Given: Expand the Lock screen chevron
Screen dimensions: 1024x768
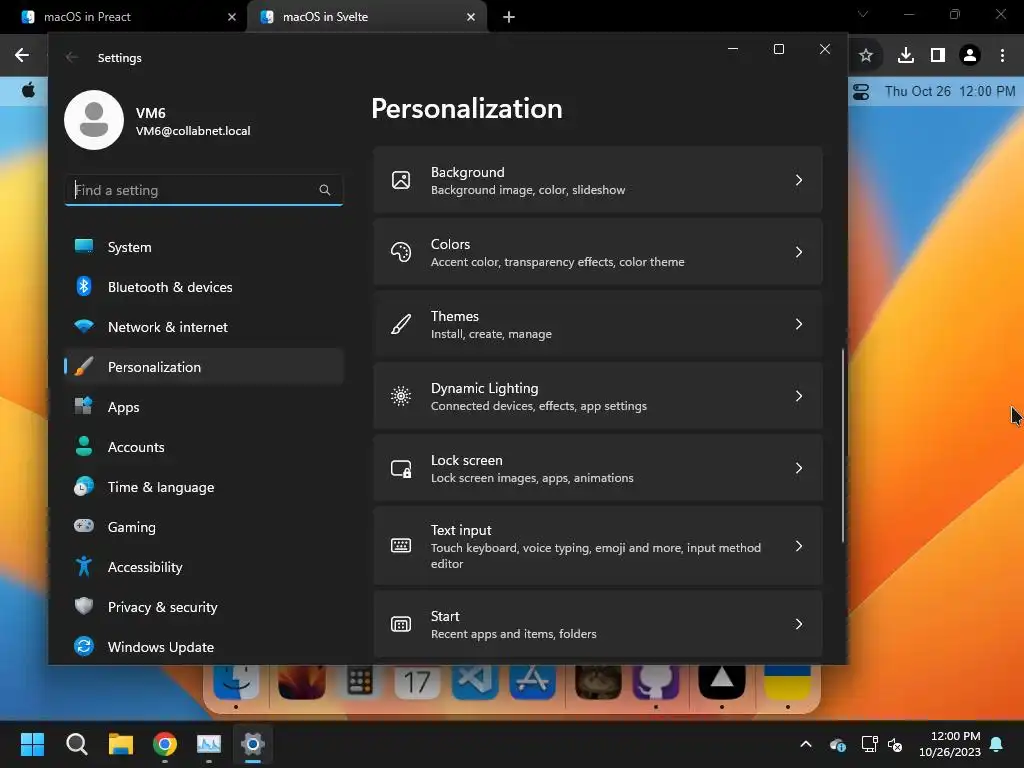Looking at the screenshot, I should pyautogui.click(x=799, y=468).
